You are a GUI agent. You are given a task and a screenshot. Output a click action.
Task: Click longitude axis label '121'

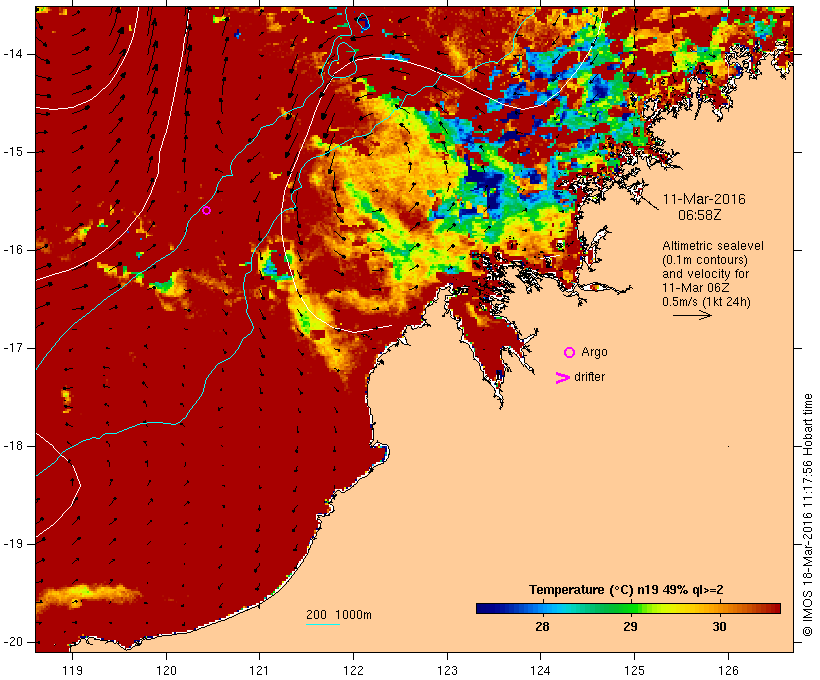click(259, 670)
